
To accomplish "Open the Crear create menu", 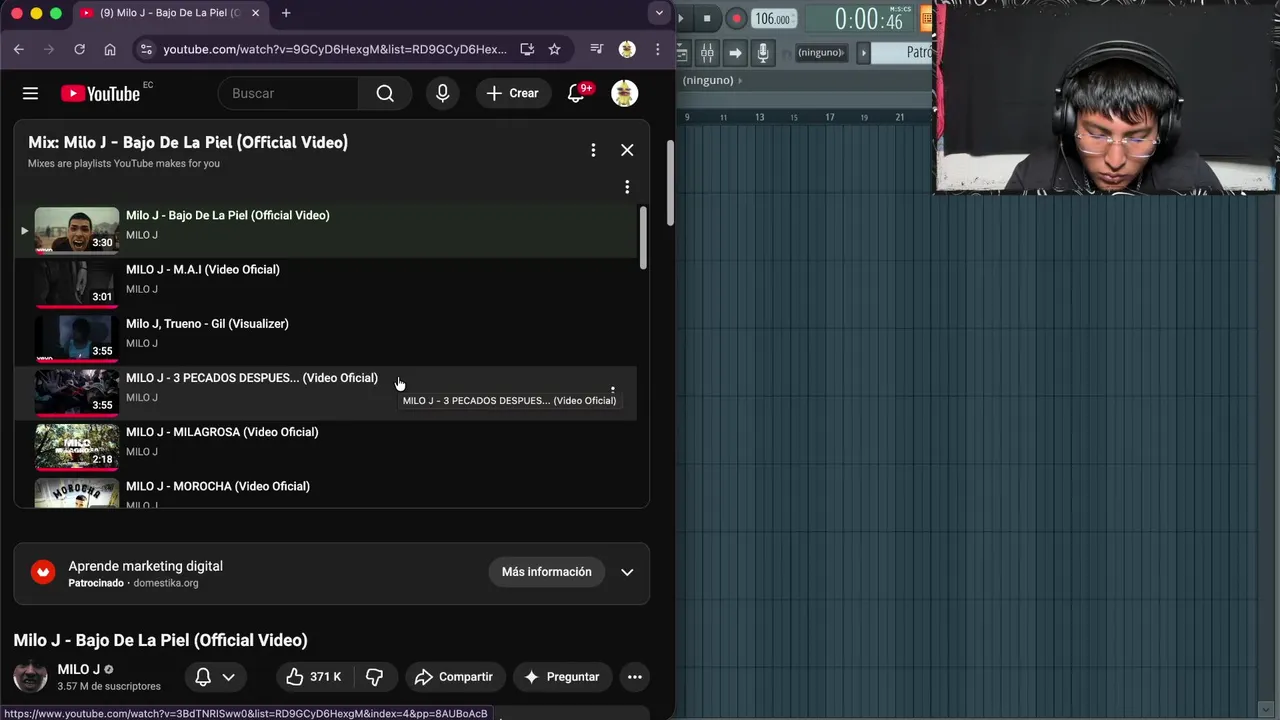I will pyautogui.click(x=513, y=93).
